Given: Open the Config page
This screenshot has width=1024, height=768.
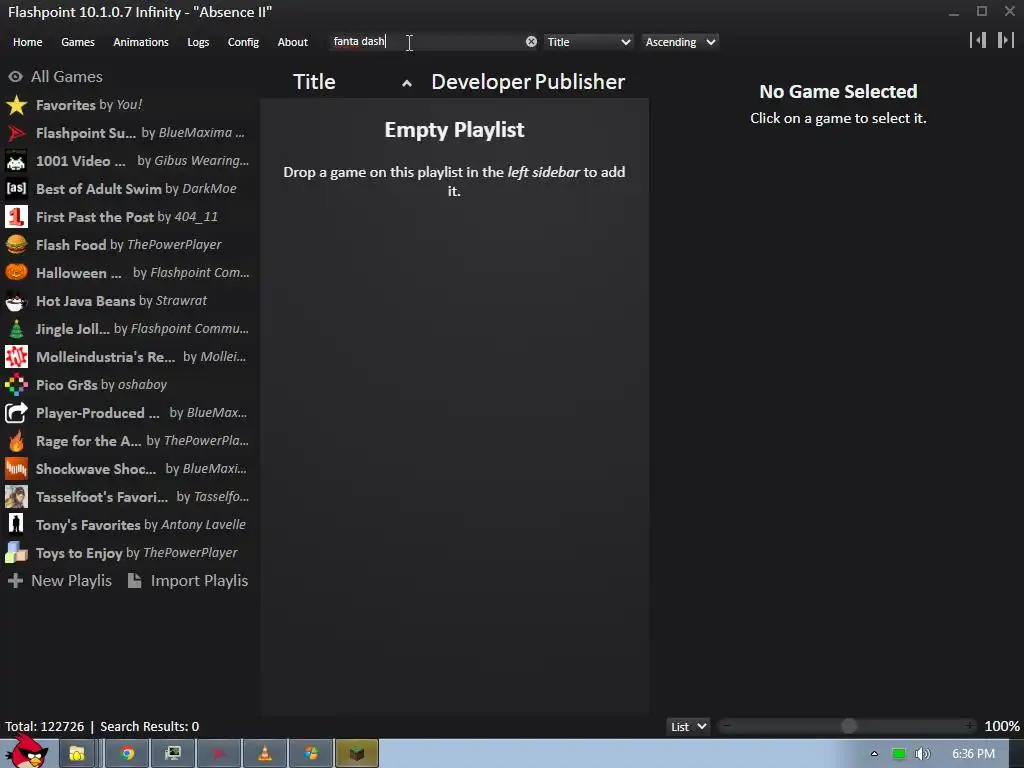Looking at the screenshot, I should point(243,42).
